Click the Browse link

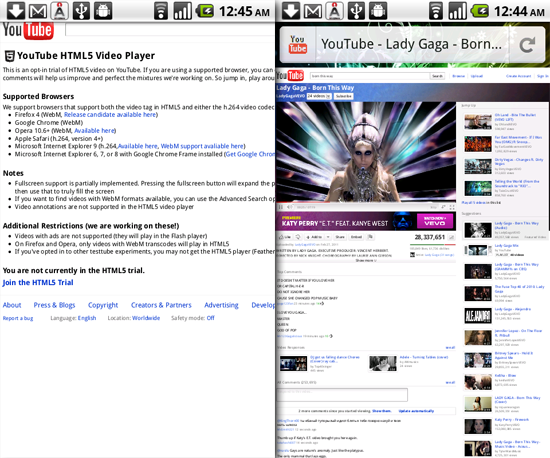458,76
